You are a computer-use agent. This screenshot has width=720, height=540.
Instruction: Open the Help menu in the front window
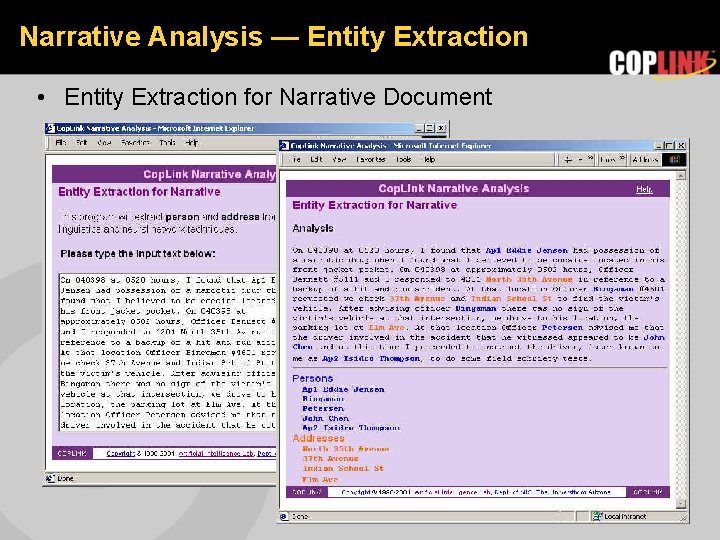(429, 159)
